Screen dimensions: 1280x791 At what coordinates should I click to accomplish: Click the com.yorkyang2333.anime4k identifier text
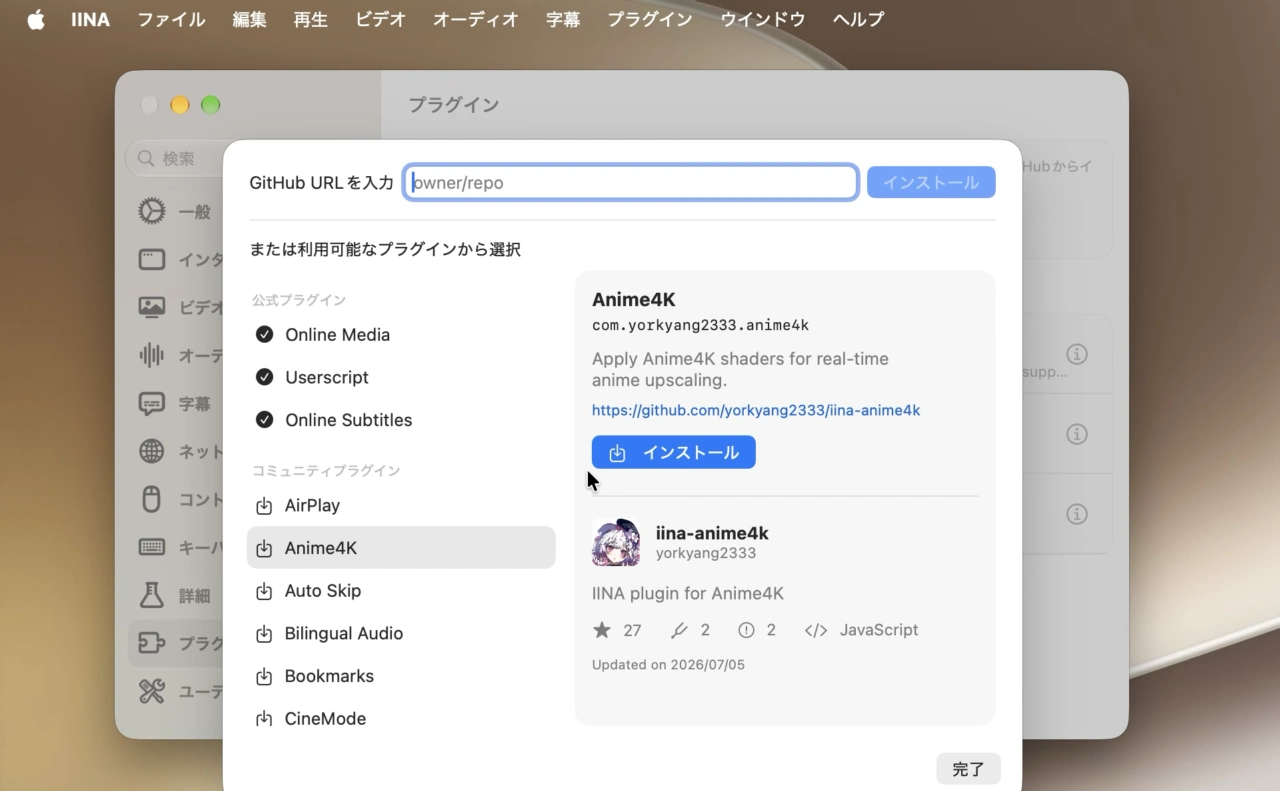(x=700, y=325)
